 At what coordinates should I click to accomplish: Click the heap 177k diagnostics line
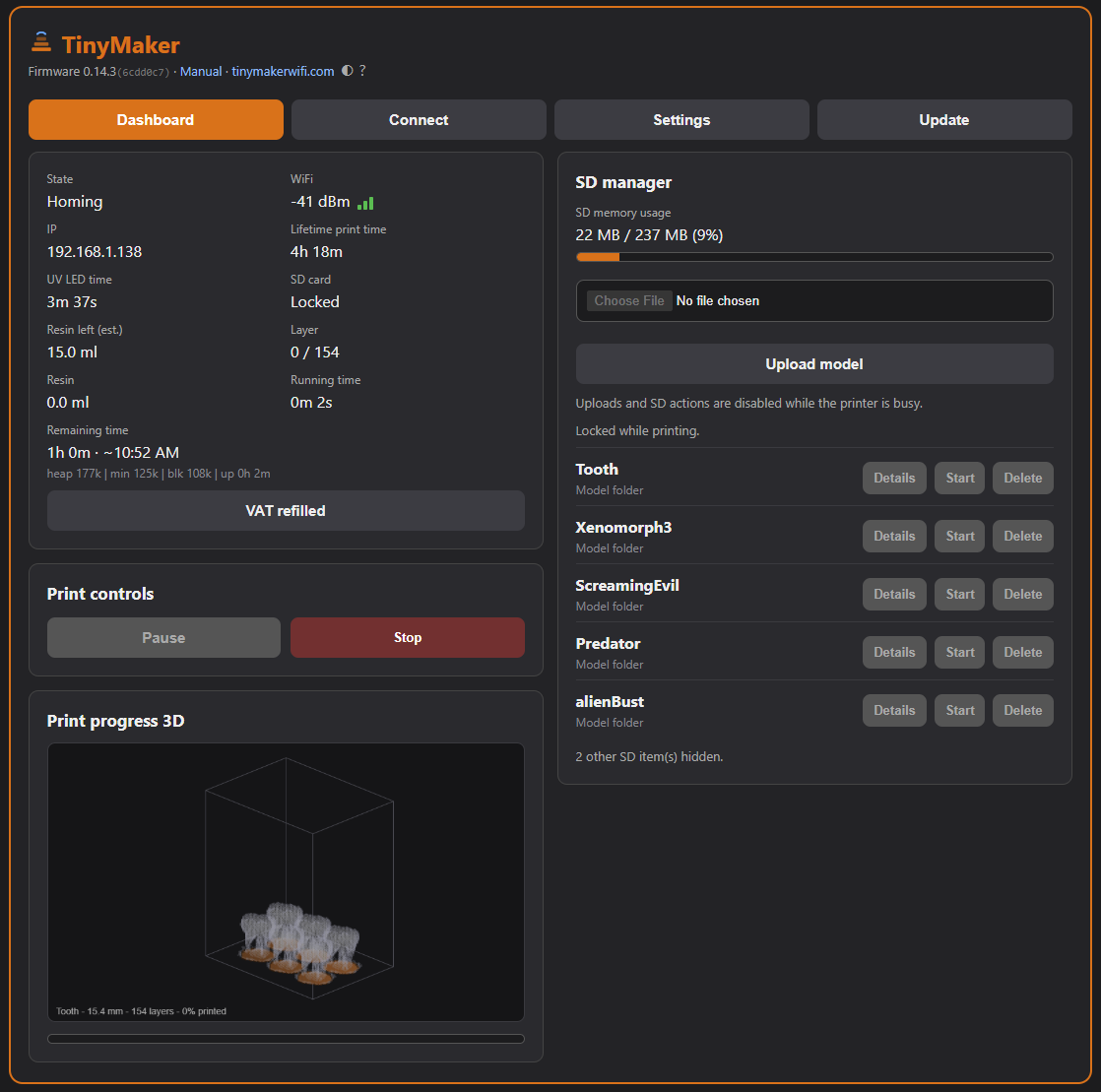click(x=159, y=474)
